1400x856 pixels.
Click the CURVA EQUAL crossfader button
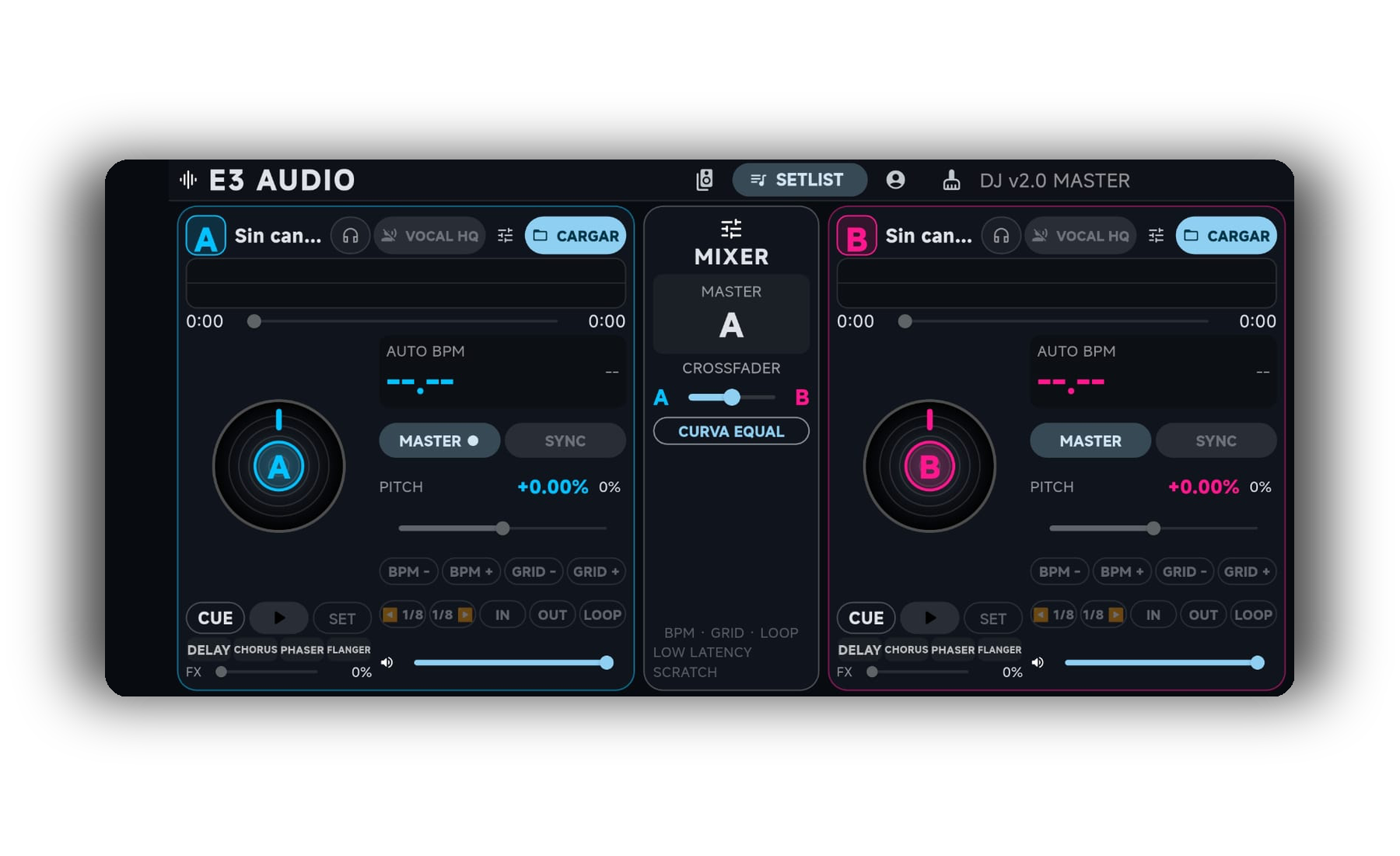pos(731,431)
